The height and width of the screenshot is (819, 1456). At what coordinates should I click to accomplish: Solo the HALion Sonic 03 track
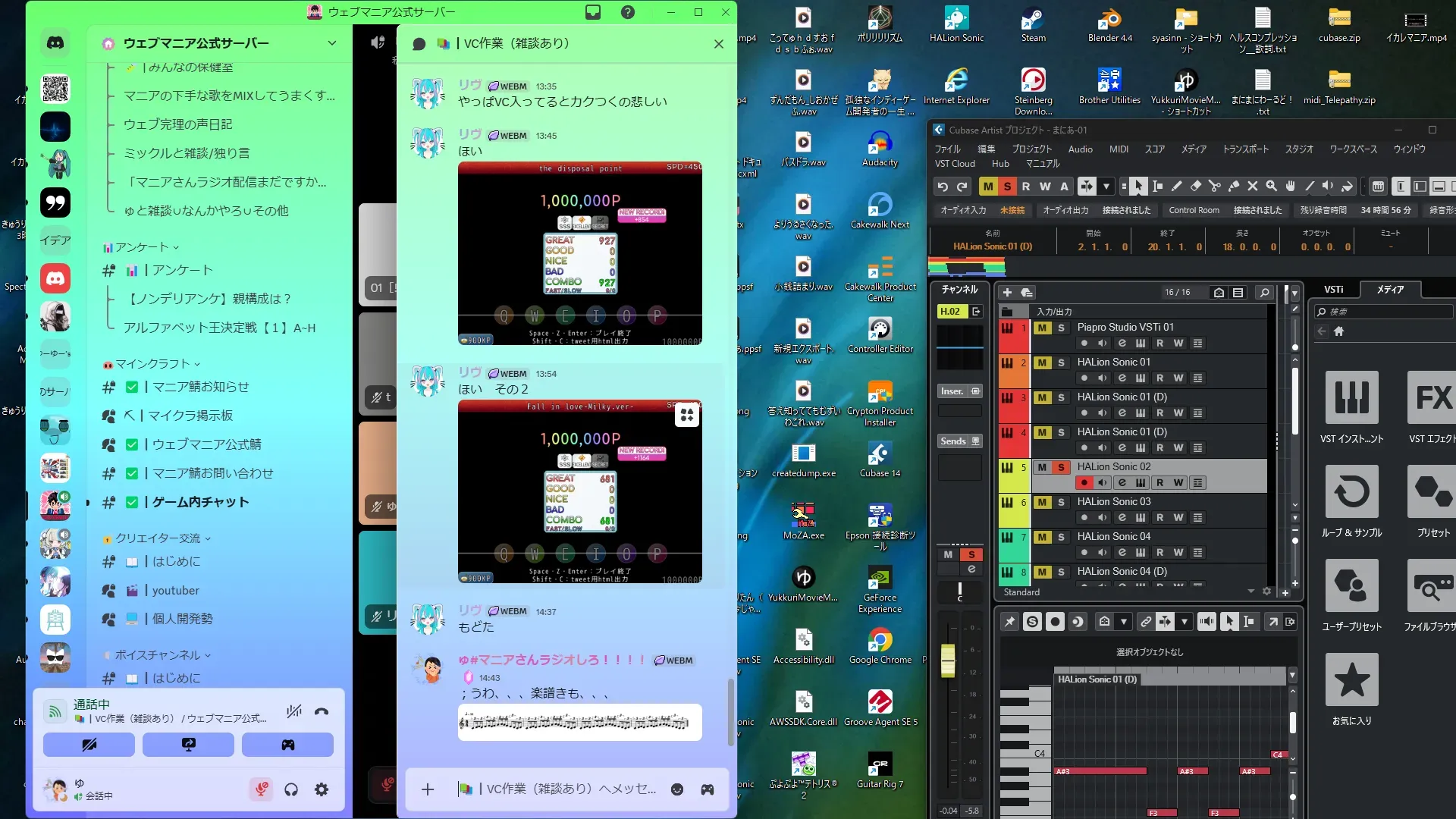click(x=1061, y=502)
